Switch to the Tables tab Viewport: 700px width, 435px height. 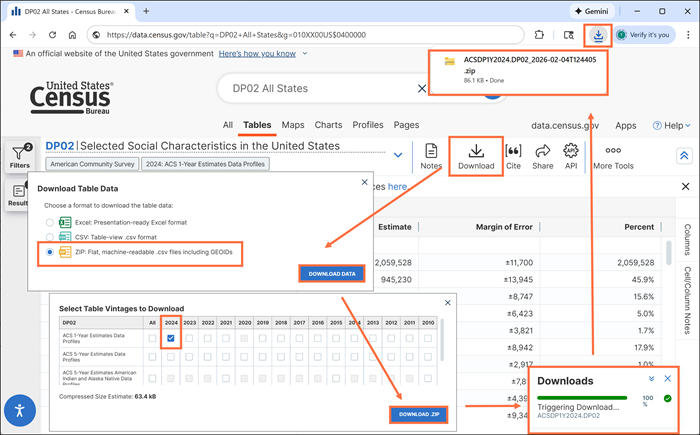pos(257,125)
